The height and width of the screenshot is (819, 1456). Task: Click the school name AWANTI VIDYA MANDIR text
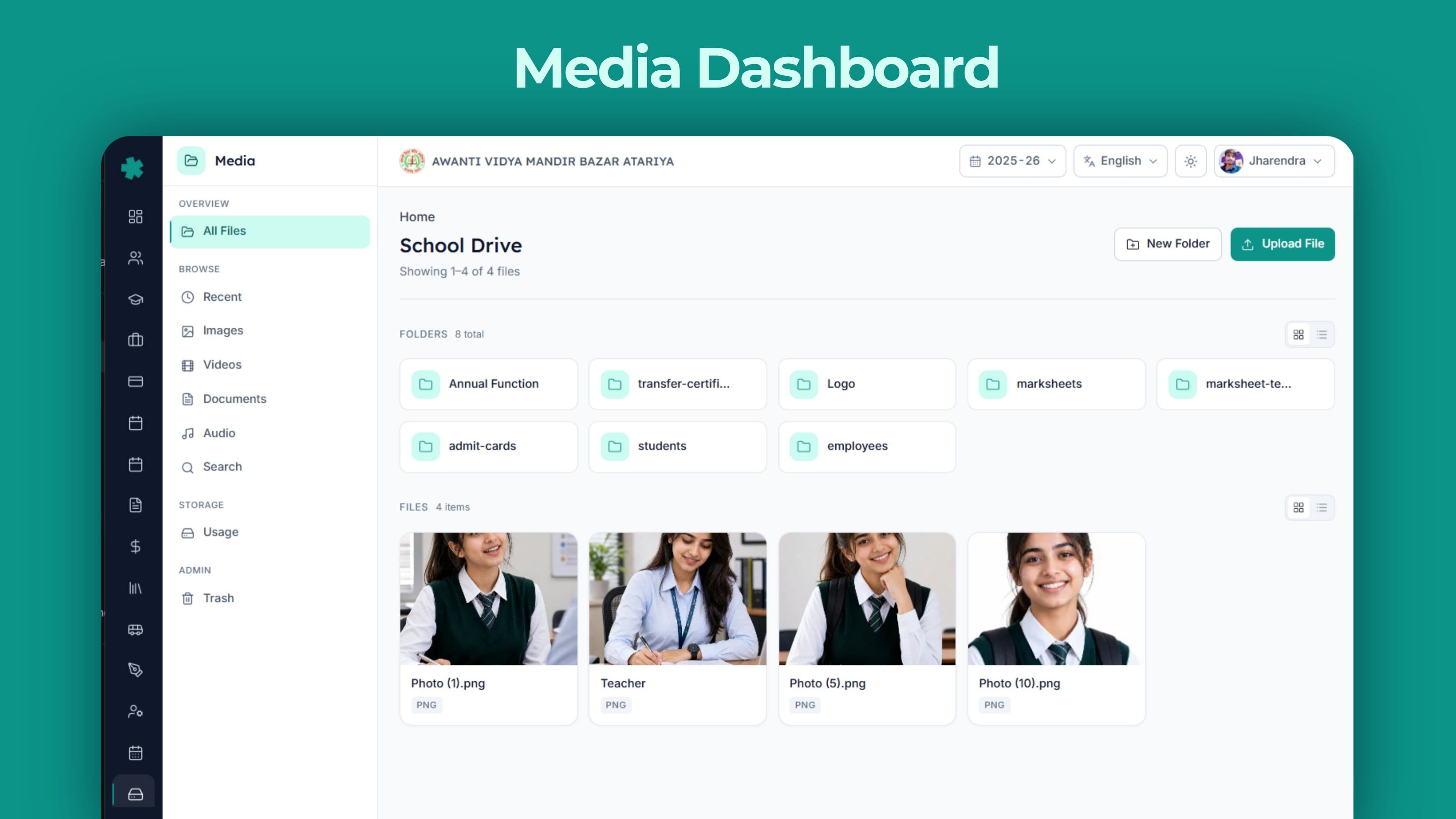pyautogui.click(x=553, y=162)
